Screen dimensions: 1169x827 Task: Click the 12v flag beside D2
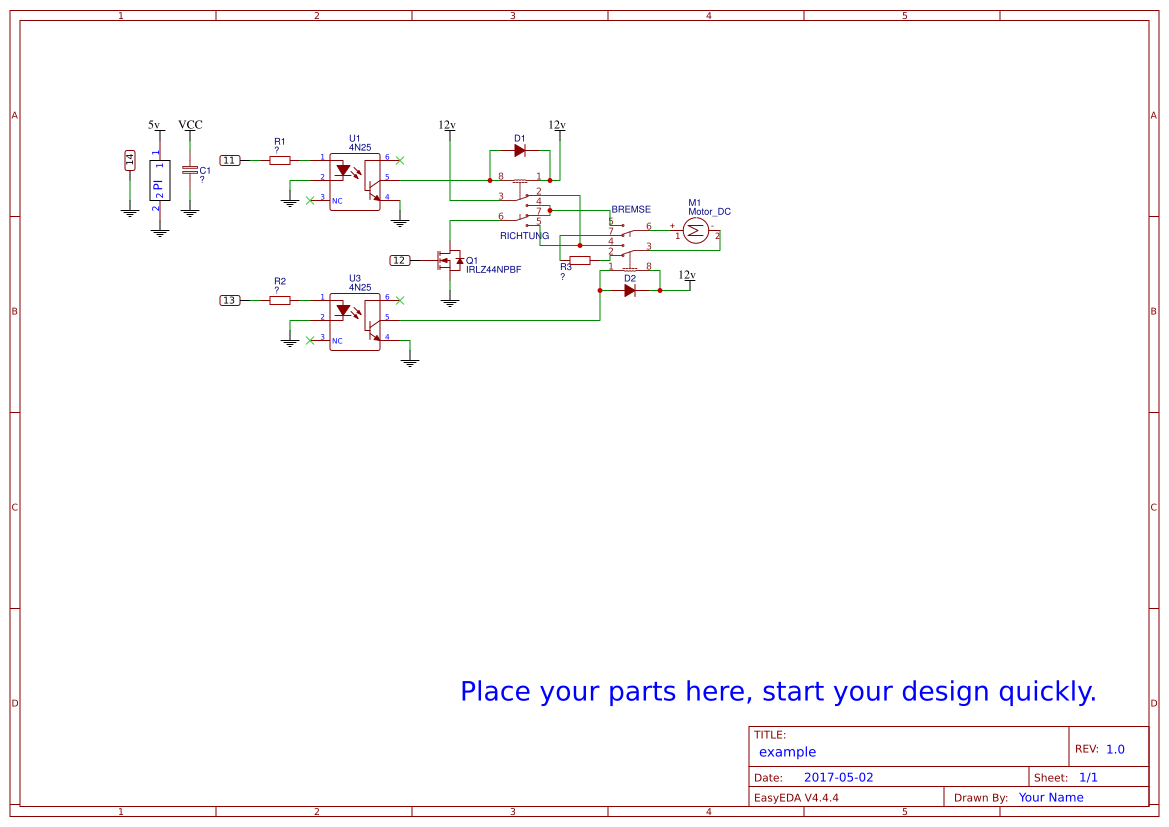(687, 277)
